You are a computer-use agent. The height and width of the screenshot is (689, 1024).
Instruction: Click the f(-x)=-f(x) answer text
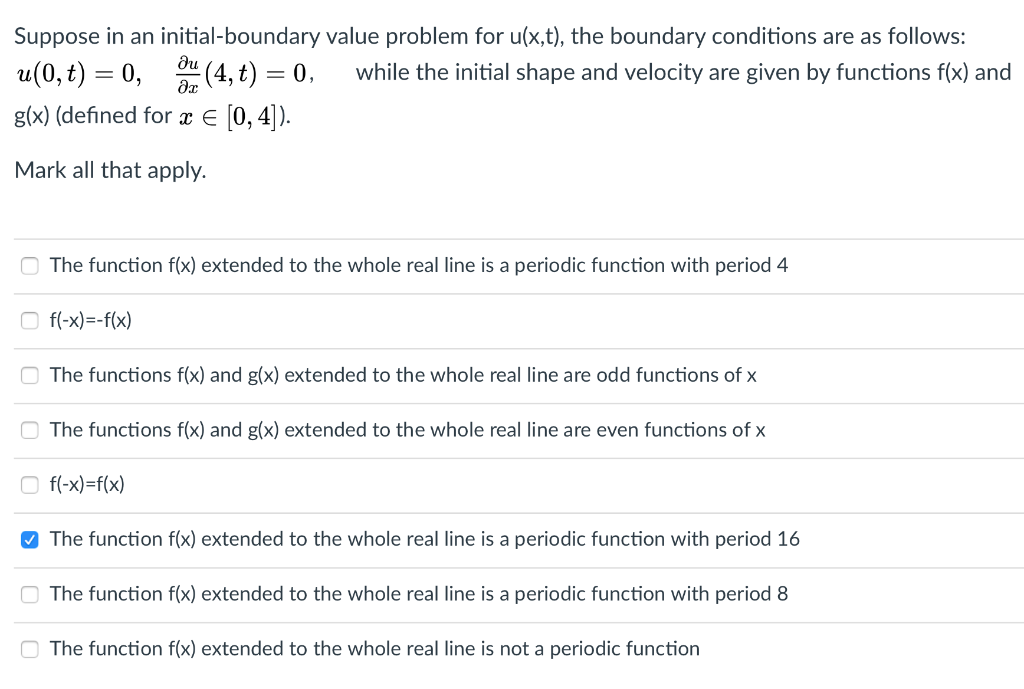(x=89, y=320)
